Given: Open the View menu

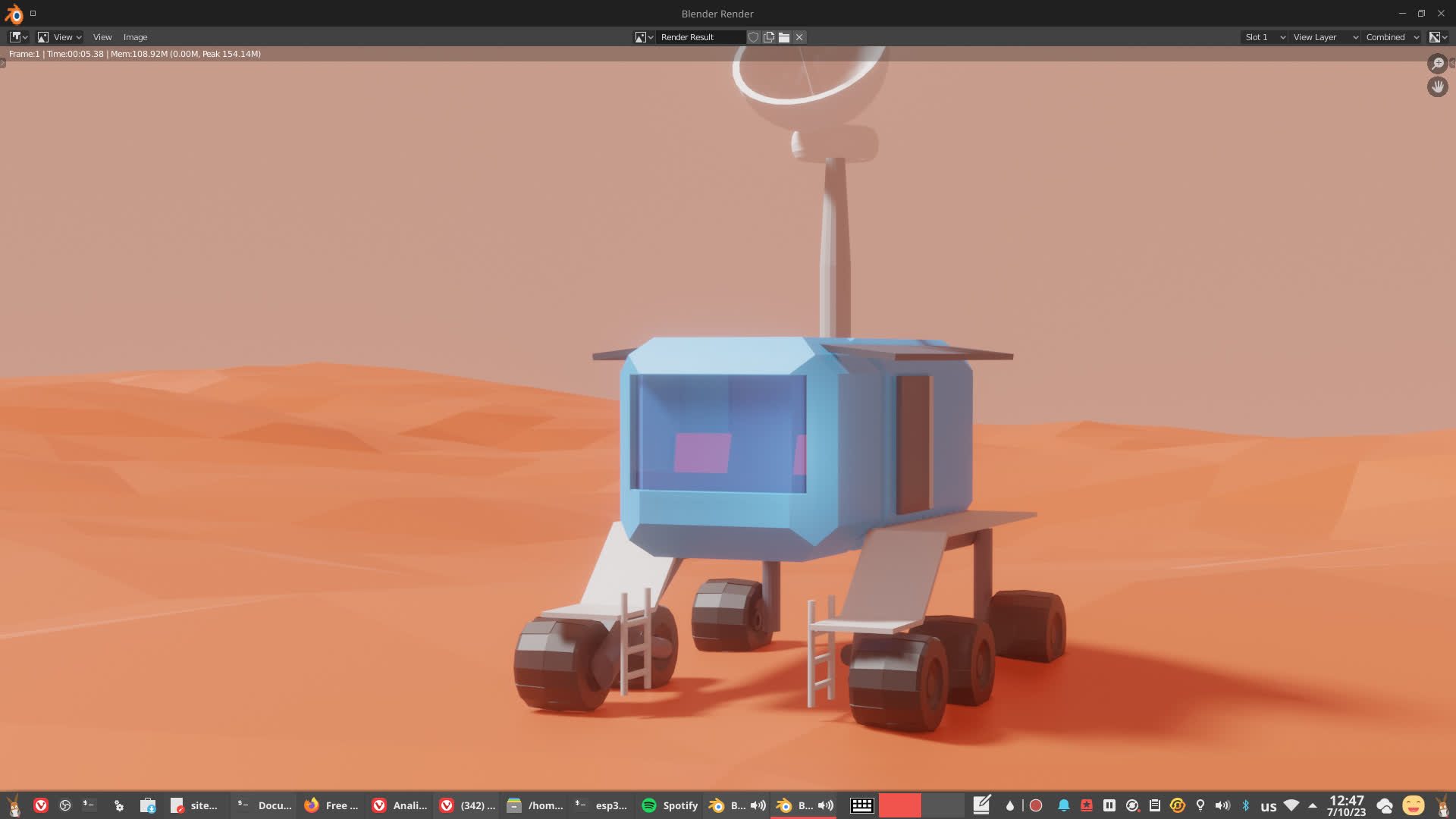Looking at the screenshot, I should tap(102, 37).
